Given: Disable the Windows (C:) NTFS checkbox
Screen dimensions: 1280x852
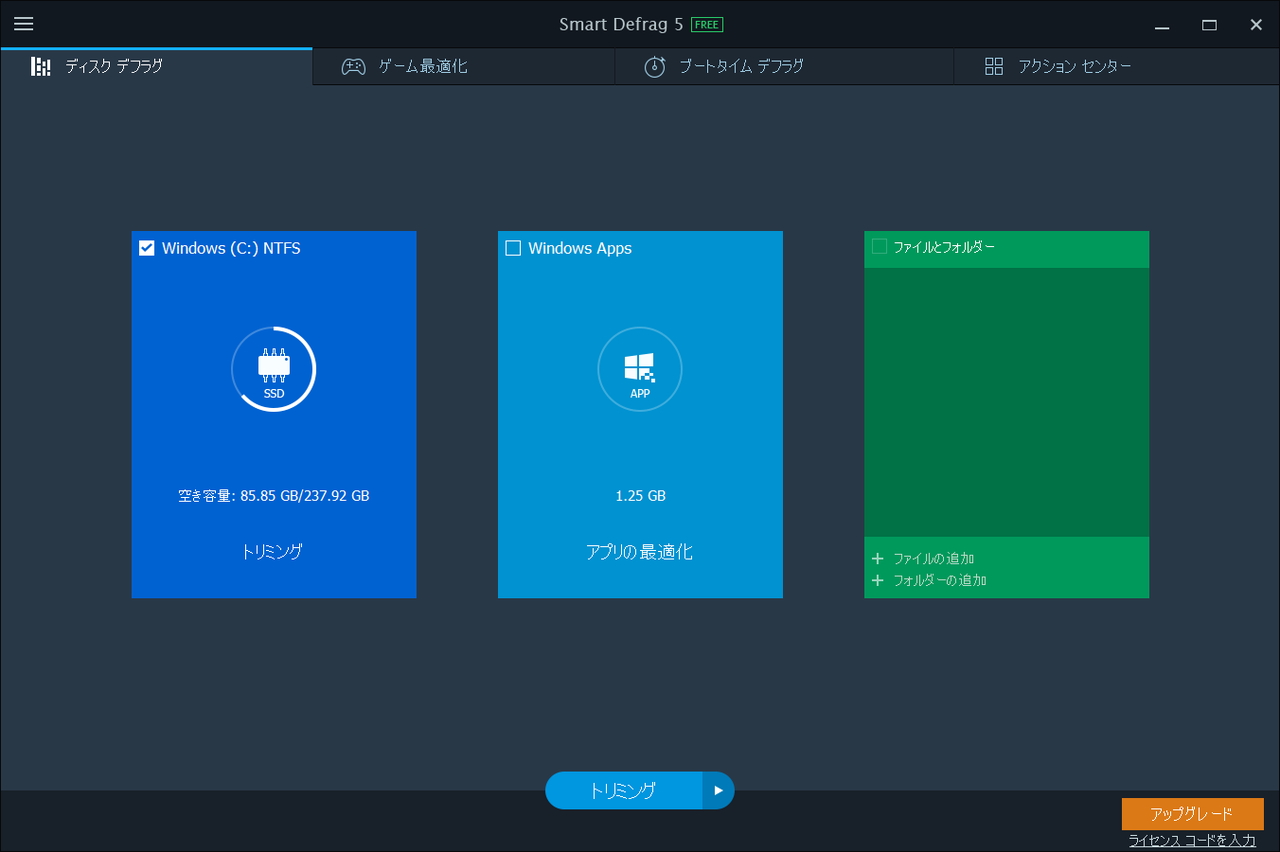Looking at the screenshot, I should [x=146, y=247].
